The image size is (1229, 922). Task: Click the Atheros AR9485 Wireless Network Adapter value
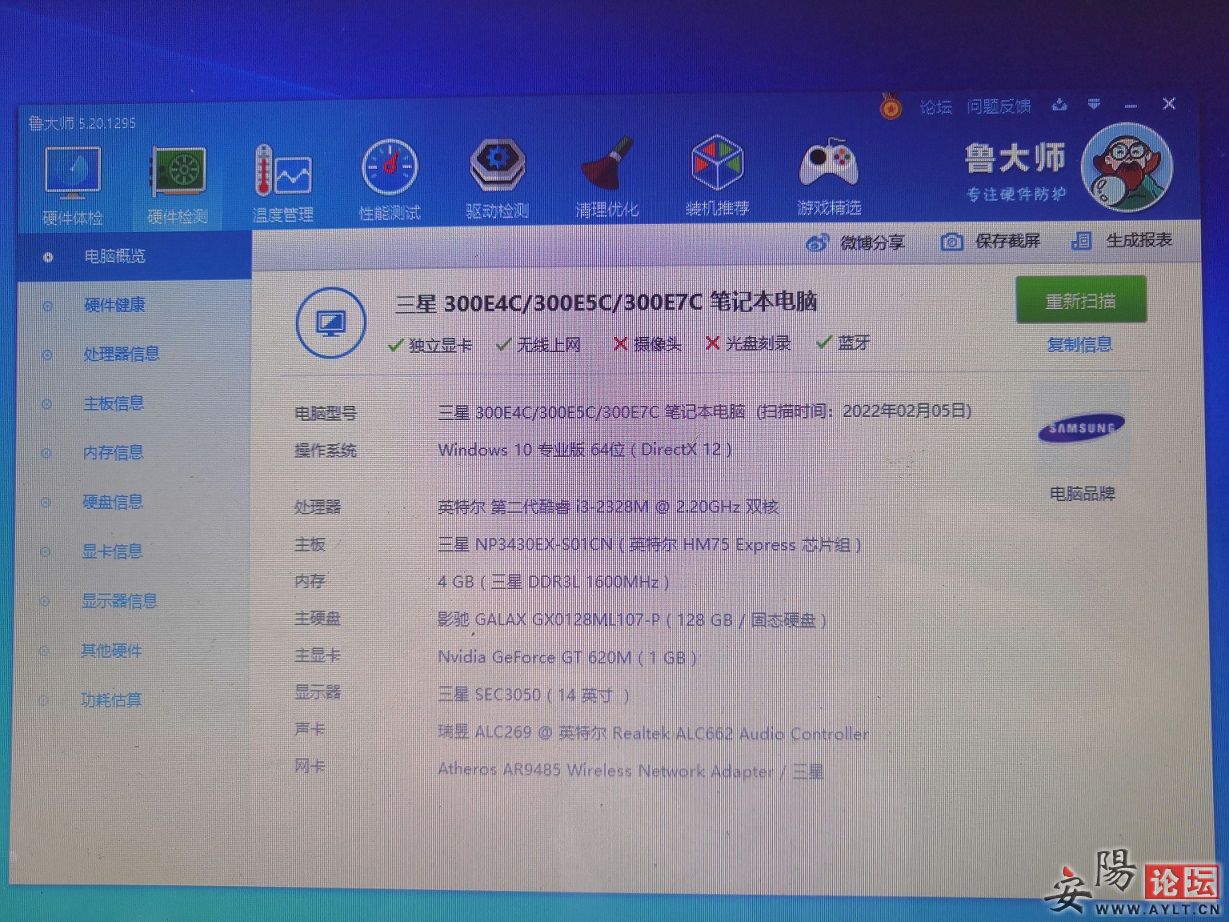[x=631, y=771]
